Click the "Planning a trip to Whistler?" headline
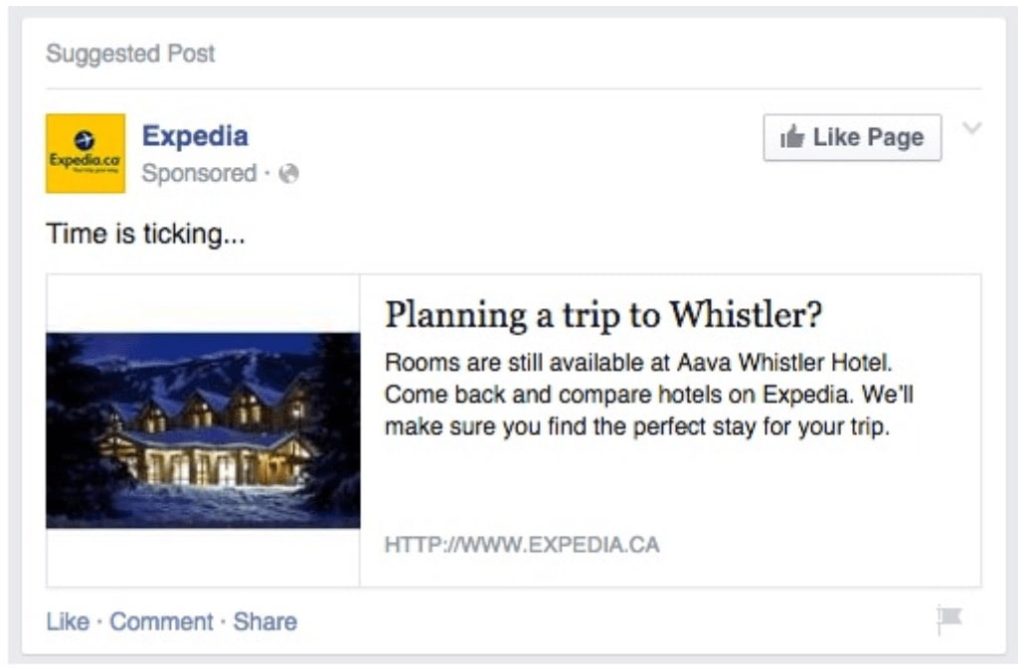Viewport: 1024px width, 670px height. (603, 315)
